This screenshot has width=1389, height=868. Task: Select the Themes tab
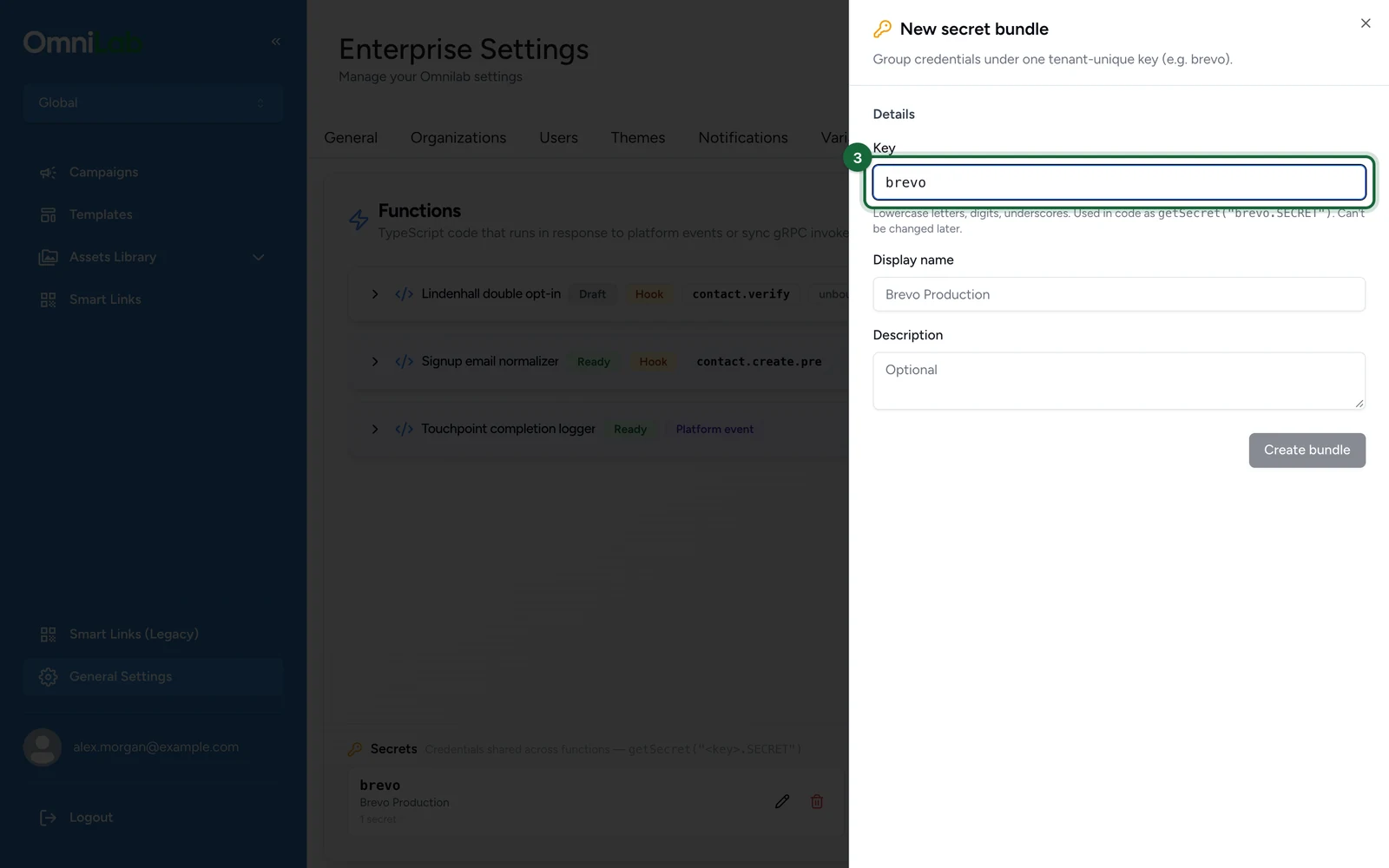[x=638, y=138]
